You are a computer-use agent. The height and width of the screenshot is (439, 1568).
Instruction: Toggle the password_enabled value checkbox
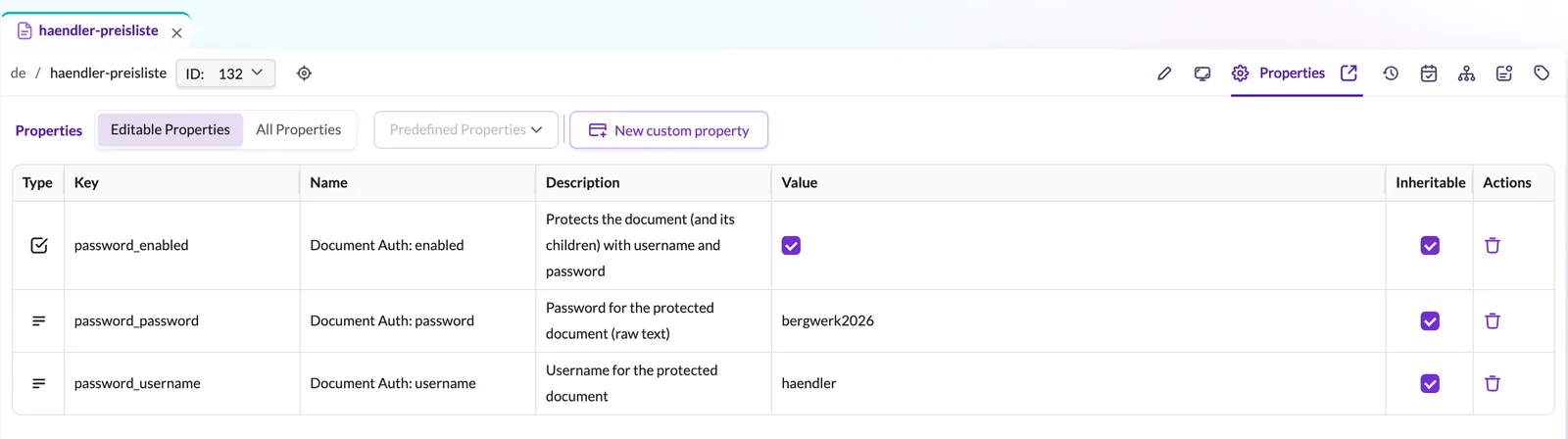pos(791,246)
